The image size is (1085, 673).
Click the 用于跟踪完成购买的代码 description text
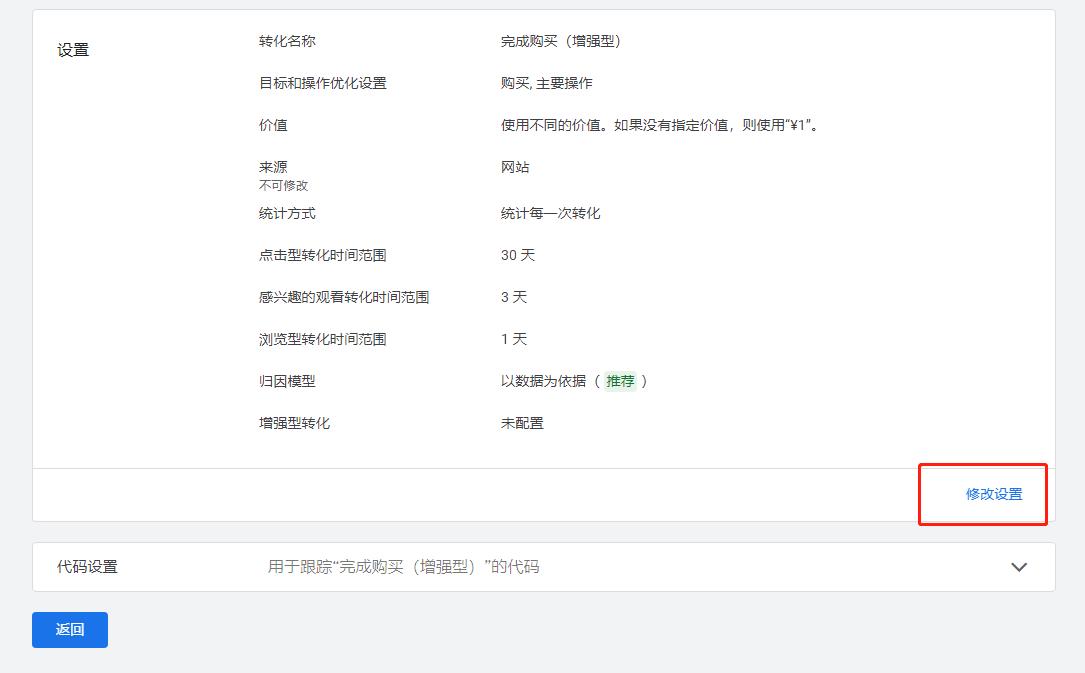(404, 567)
